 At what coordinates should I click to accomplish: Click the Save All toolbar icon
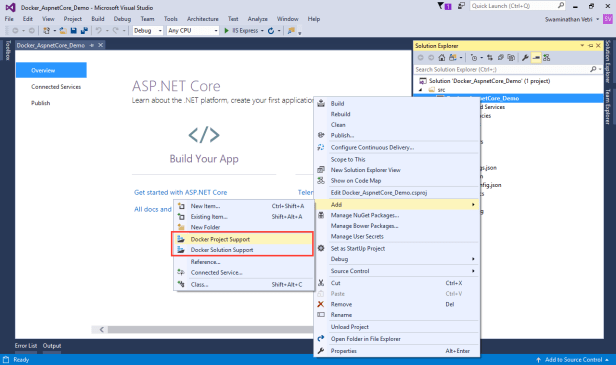point(84,31)
